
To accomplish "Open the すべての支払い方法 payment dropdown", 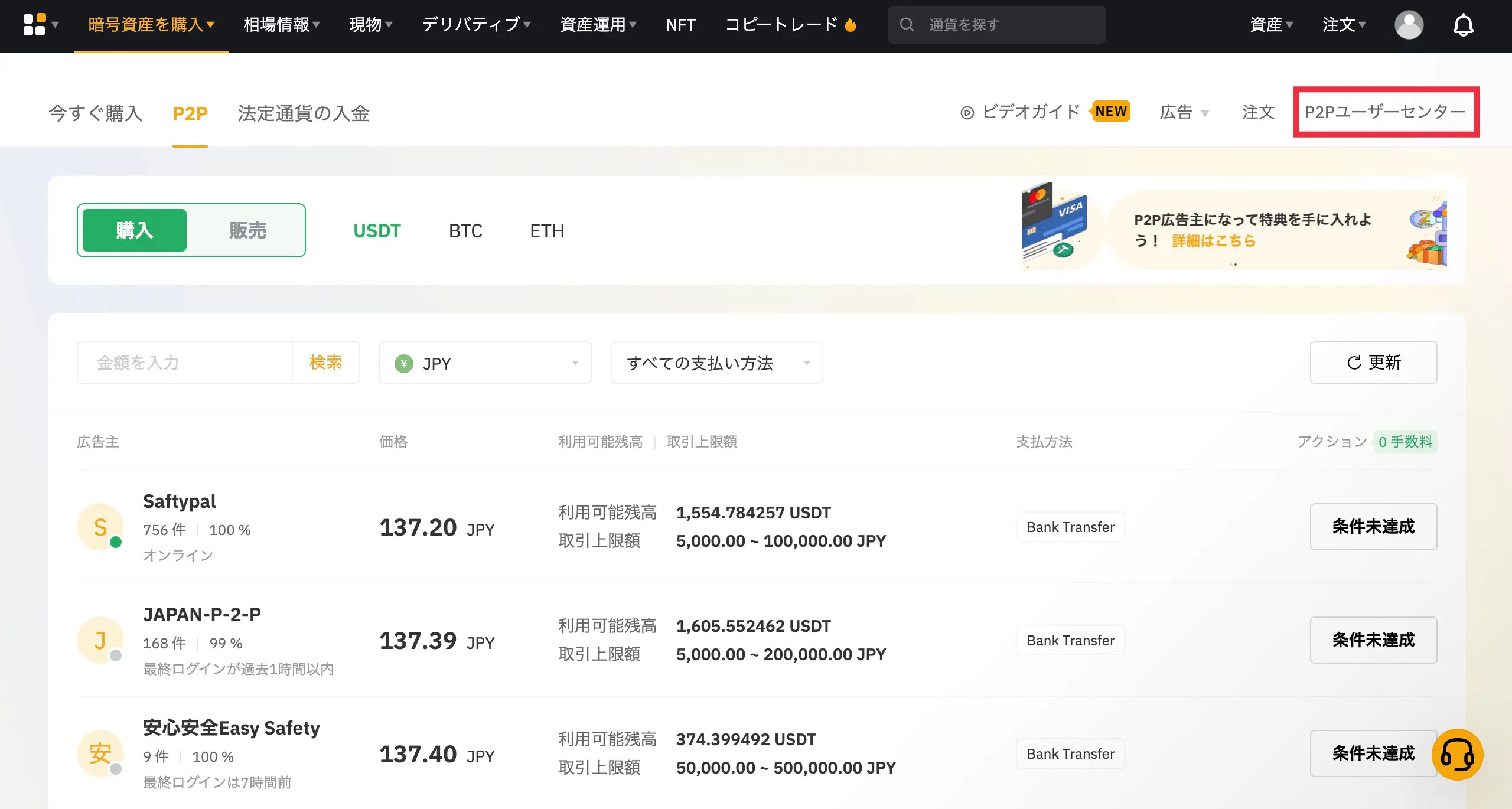I will click(716, 363).
